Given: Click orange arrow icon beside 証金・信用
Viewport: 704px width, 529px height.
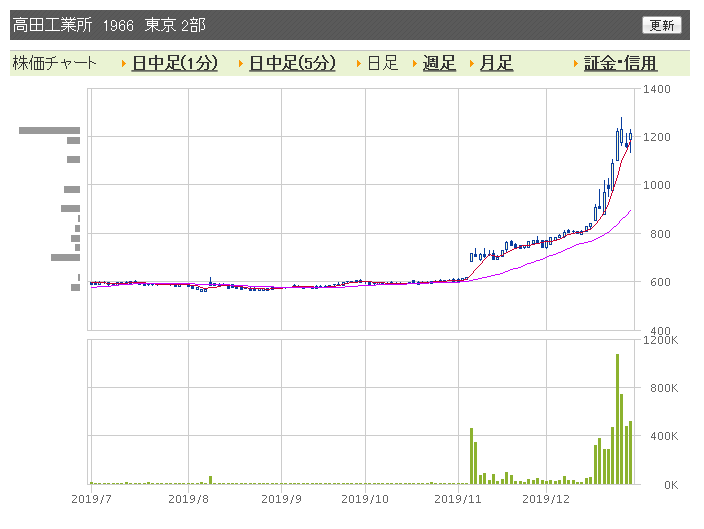Looking at the screenshot, I should tap(576, 64).
